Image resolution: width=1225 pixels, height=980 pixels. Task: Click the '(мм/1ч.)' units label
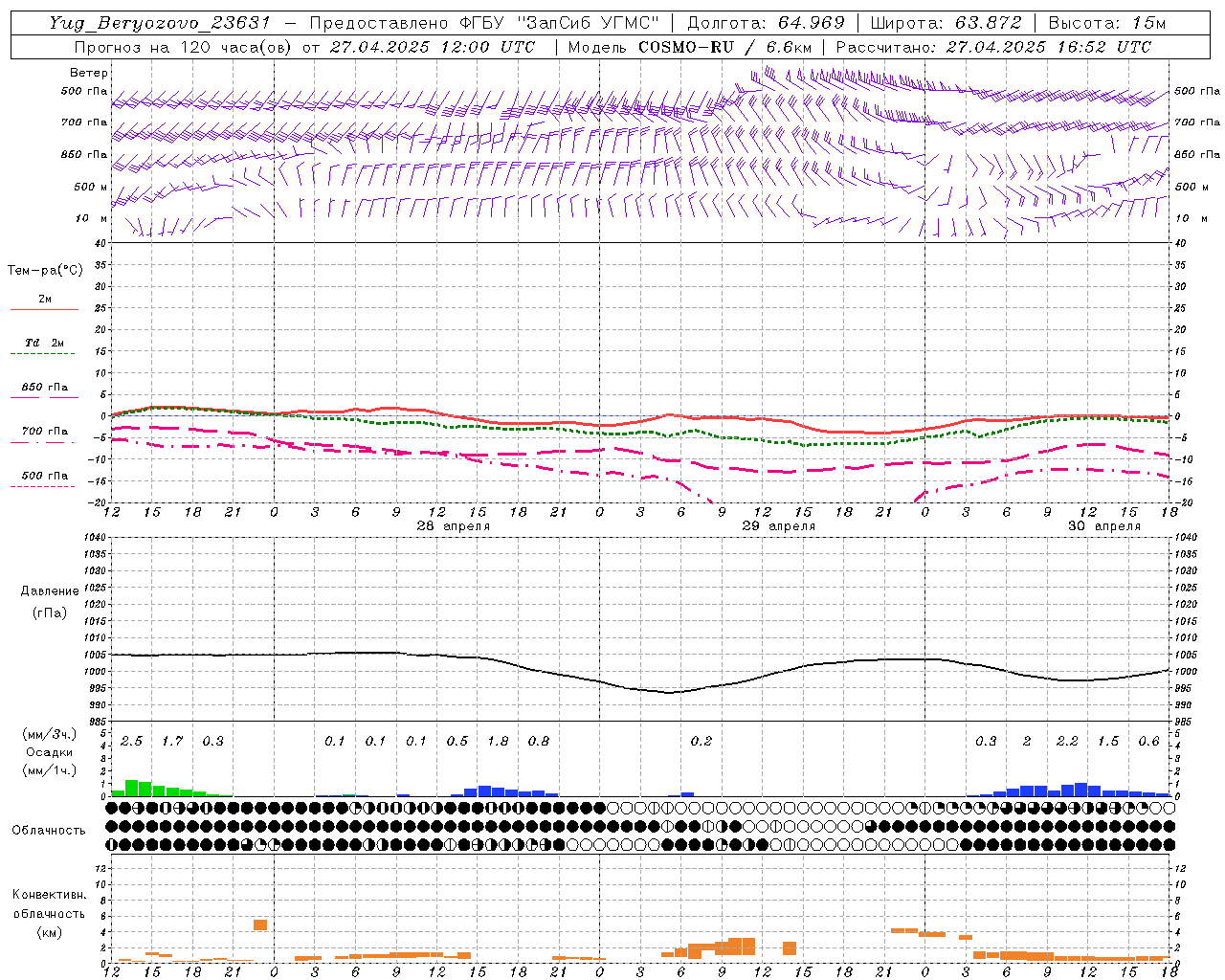click(x=49, y=770)
